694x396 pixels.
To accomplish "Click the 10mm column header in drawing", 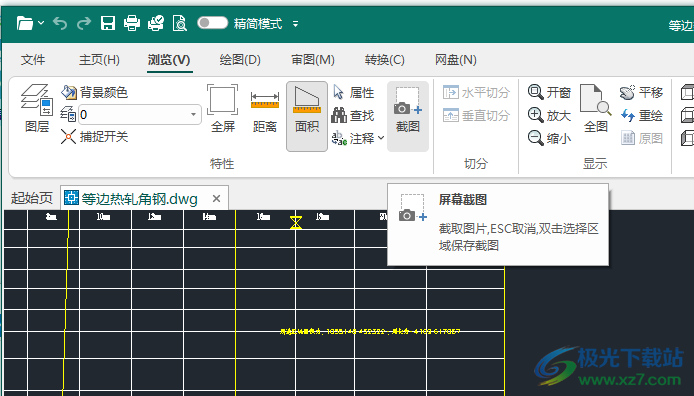I will pyautogui.click(x=103, y=216).
